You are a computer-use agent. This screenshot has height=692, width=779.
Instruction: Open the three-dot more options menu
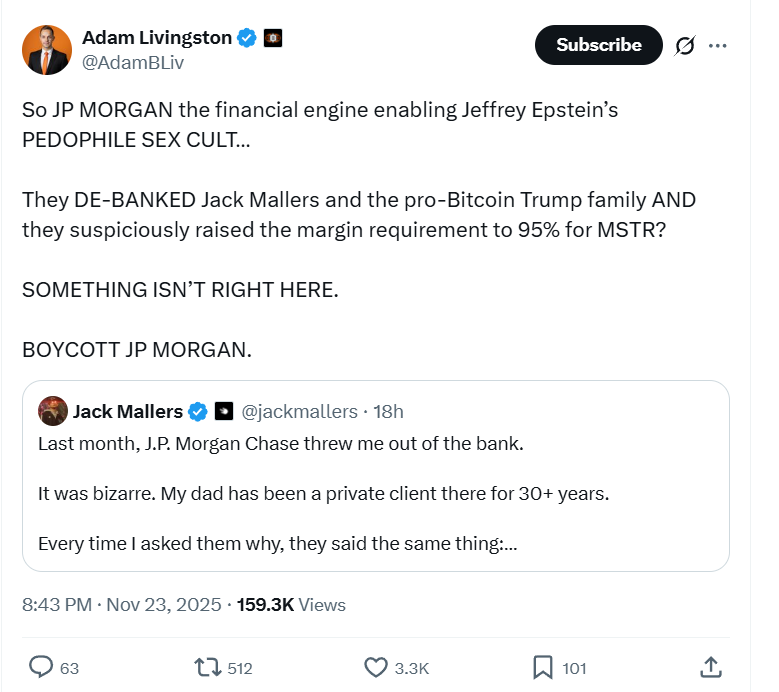[717, 45]
